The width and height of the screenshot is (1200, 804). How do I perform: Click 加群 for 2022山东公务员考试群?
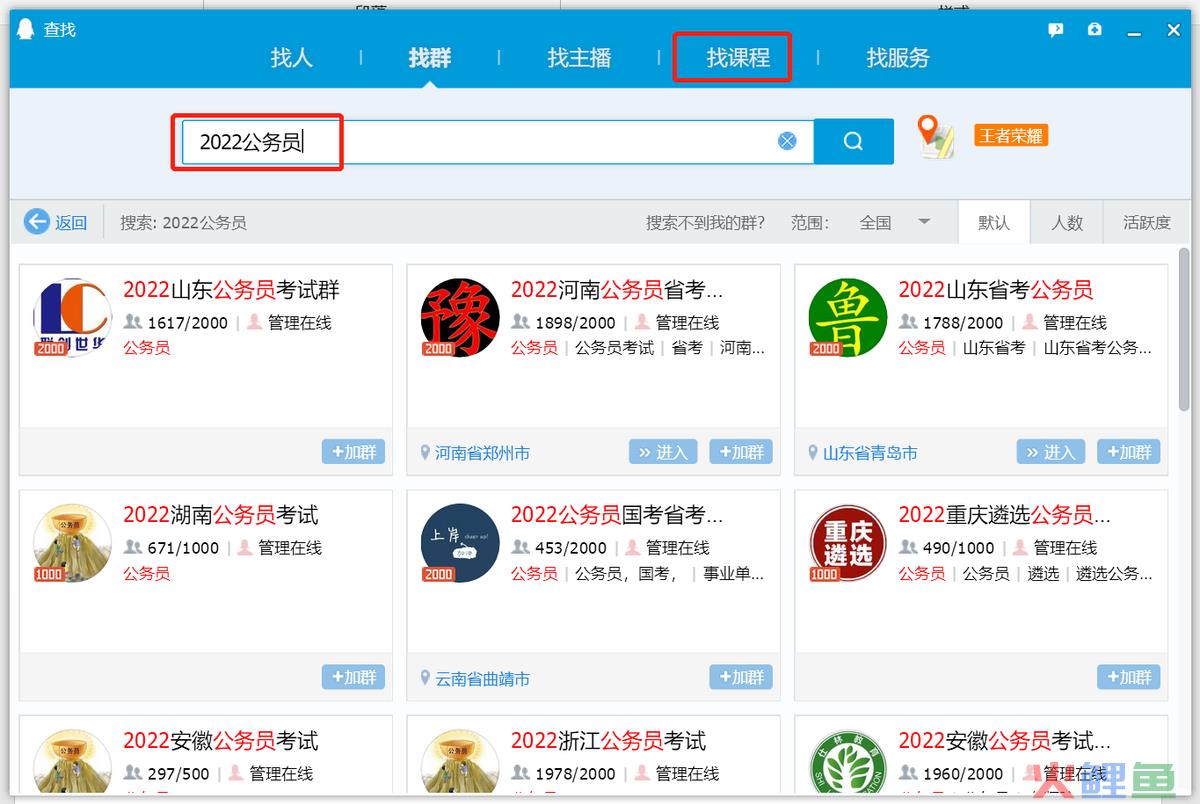tap(353, 452)
